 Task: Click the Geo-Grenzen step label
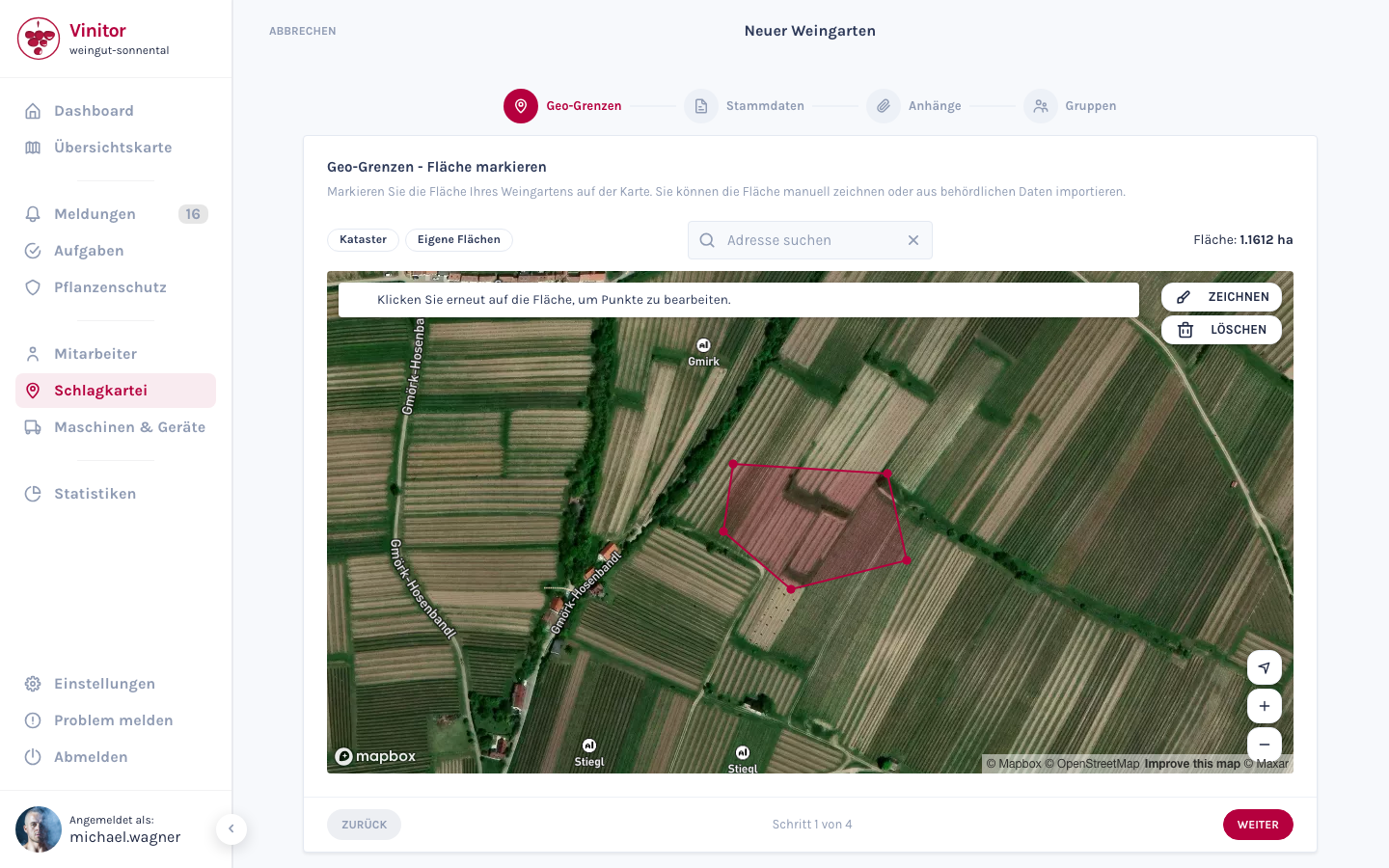pyautogui.click(x=584, y=106)
